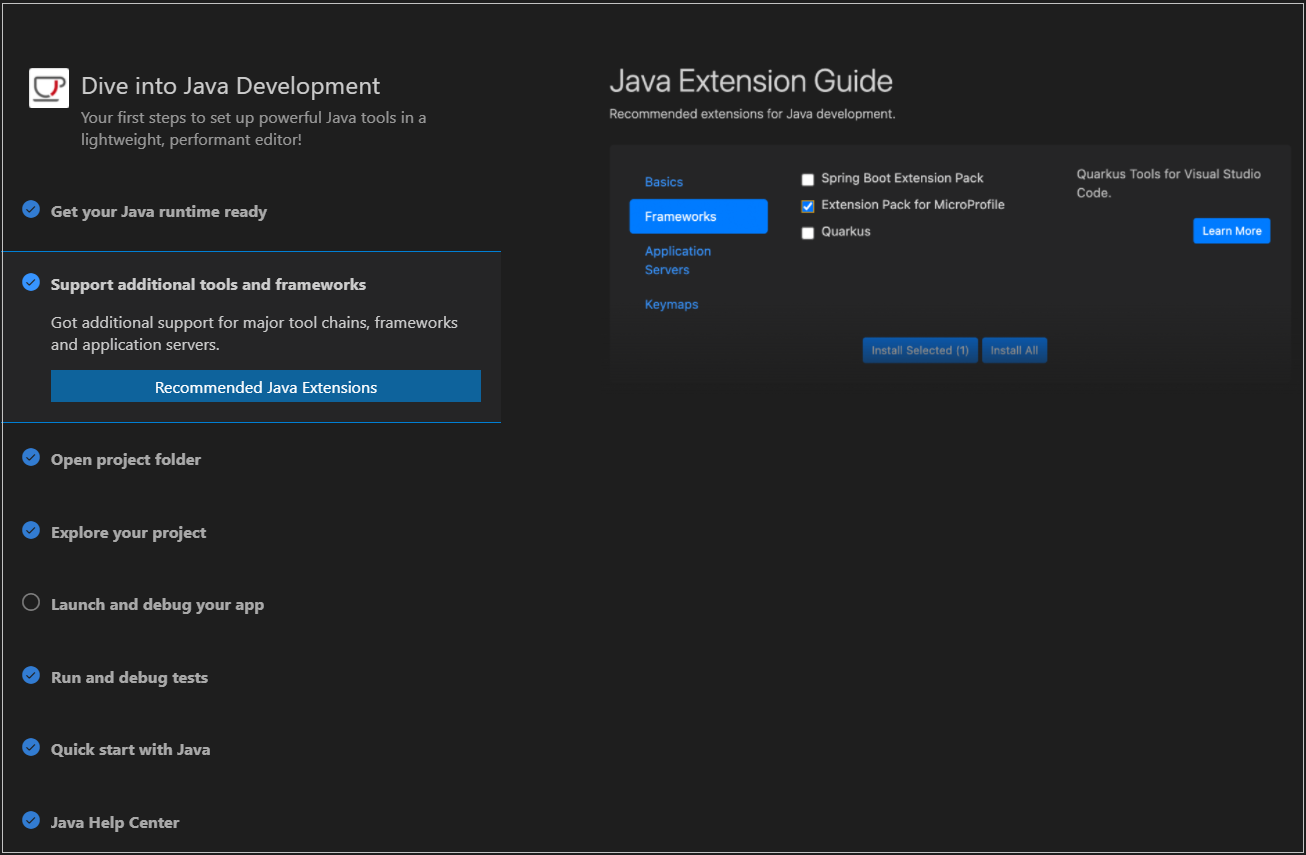The width and height of the screenshot is (1306, 855).
Task: Switch to the Basics category
Action: tap(663, 181)
